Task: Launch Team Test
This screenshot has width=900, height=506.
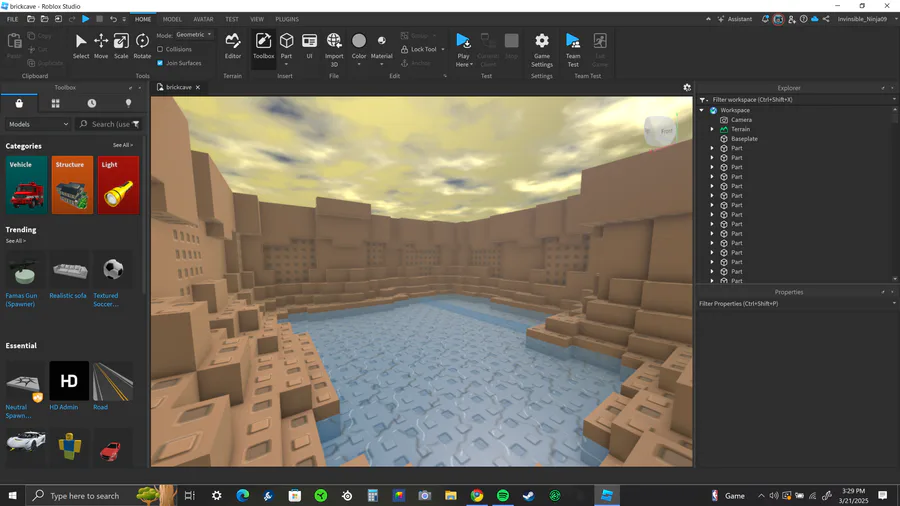Action: (573, 49)
